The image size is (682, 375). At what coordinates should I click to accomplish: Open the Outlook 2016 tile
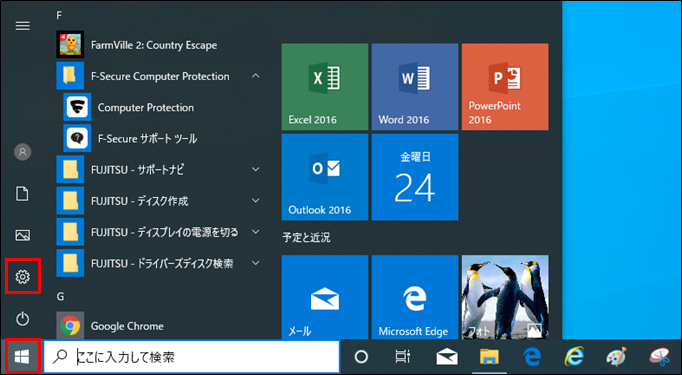coord(325,177)
